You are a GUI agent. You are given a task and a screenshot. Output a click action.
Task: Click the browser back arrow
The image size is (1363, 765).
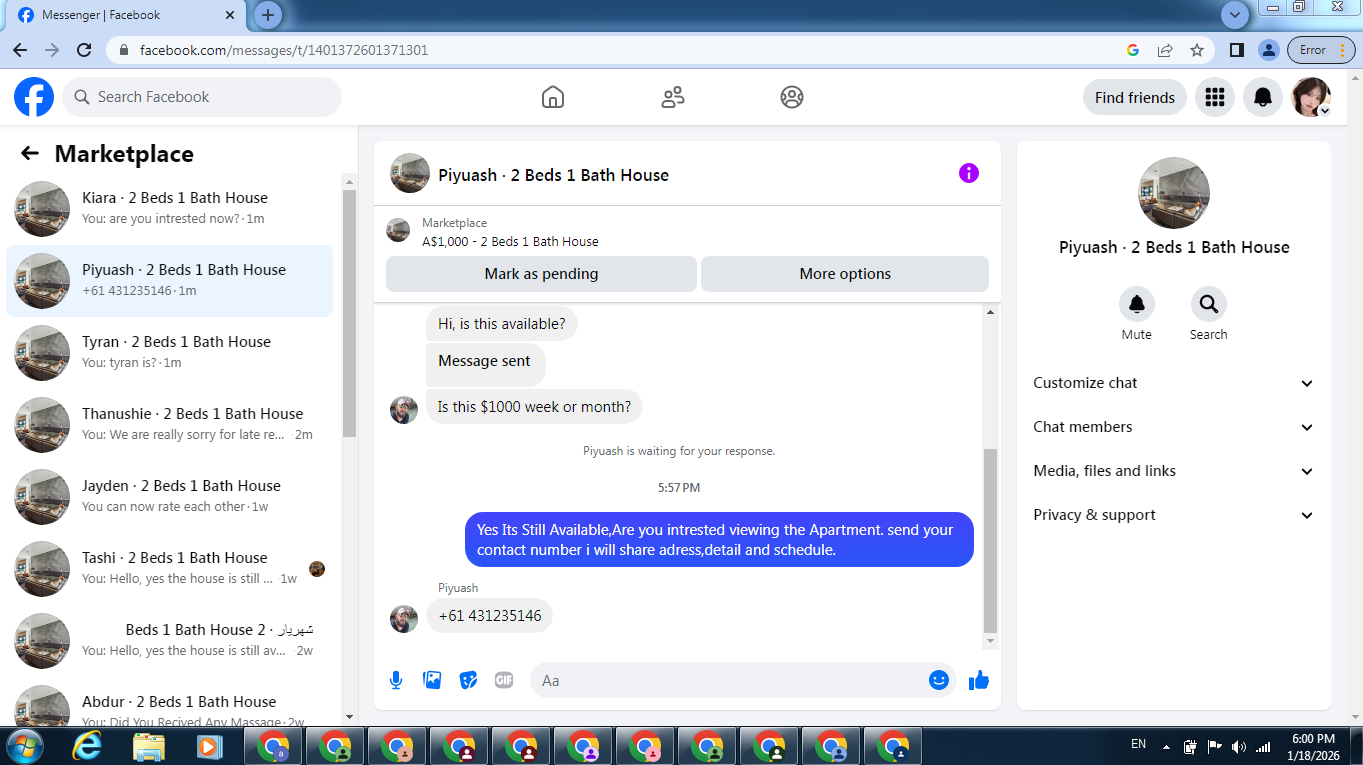[21, 50]
